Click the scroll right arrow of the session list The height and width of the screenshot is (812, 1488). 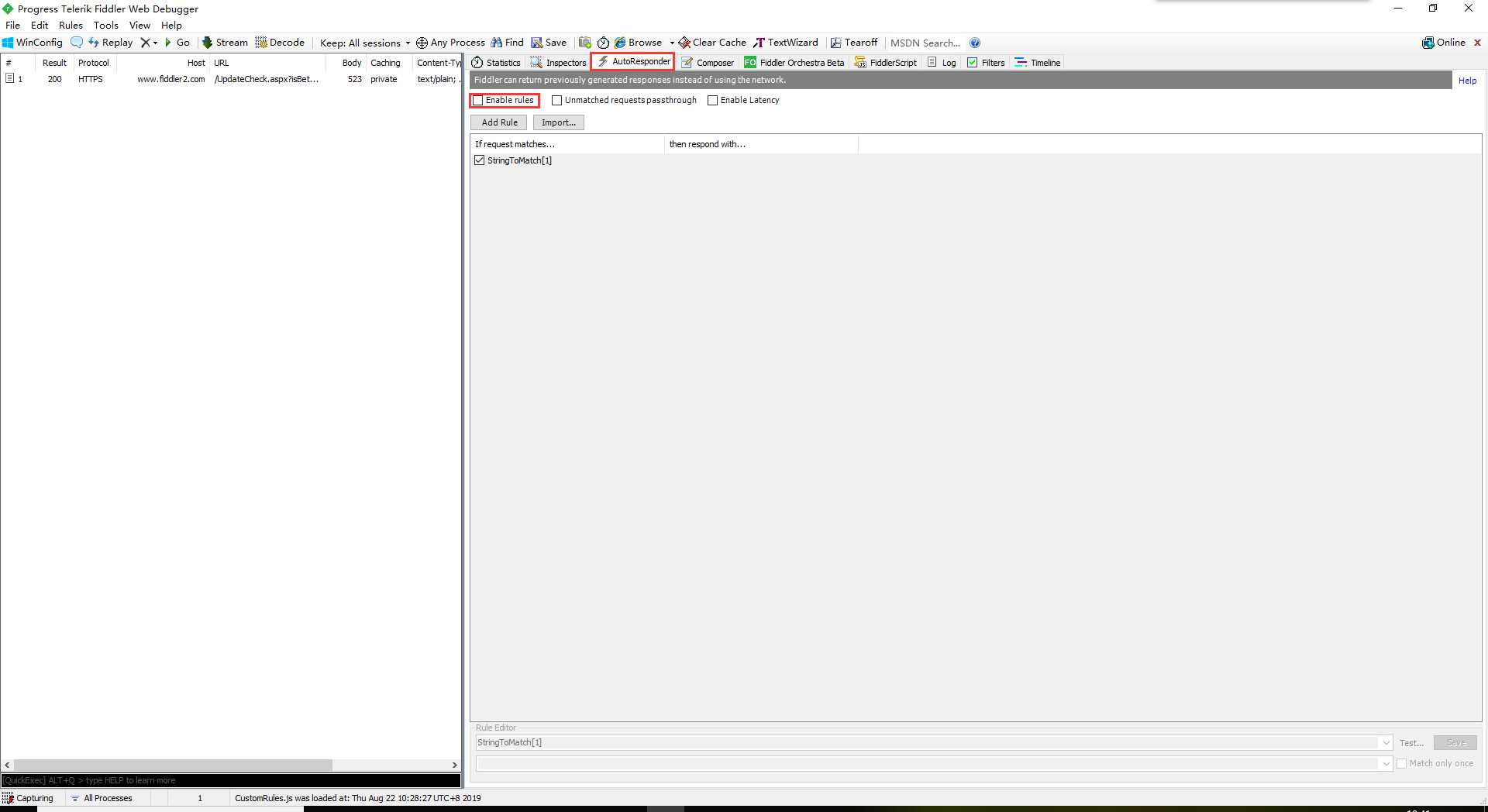tap(455, 765)
